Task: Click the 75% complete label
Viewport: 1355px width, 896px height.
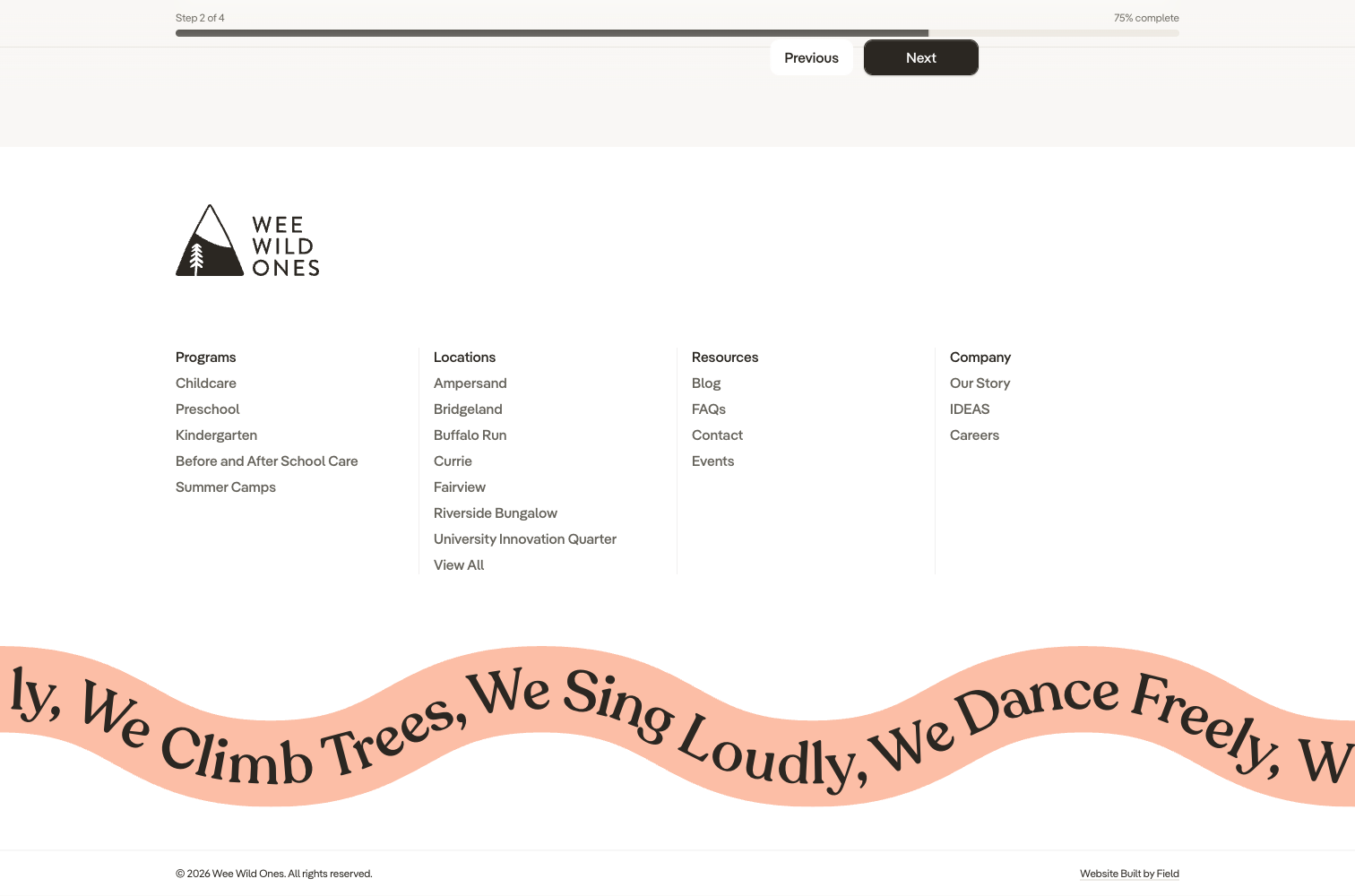Action: (1146, 18)
